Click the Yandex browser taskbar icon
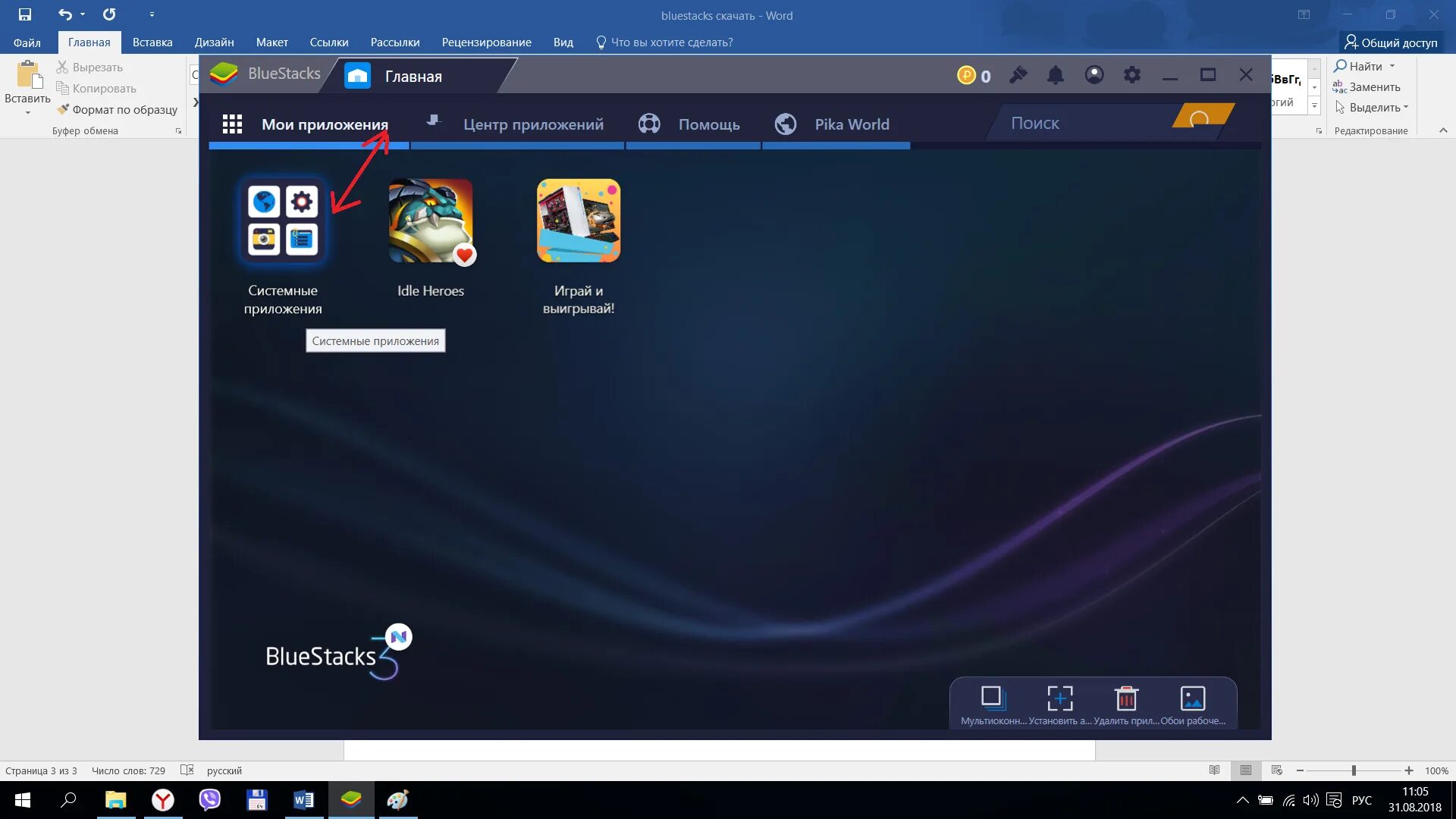 [x=162, y=800]
